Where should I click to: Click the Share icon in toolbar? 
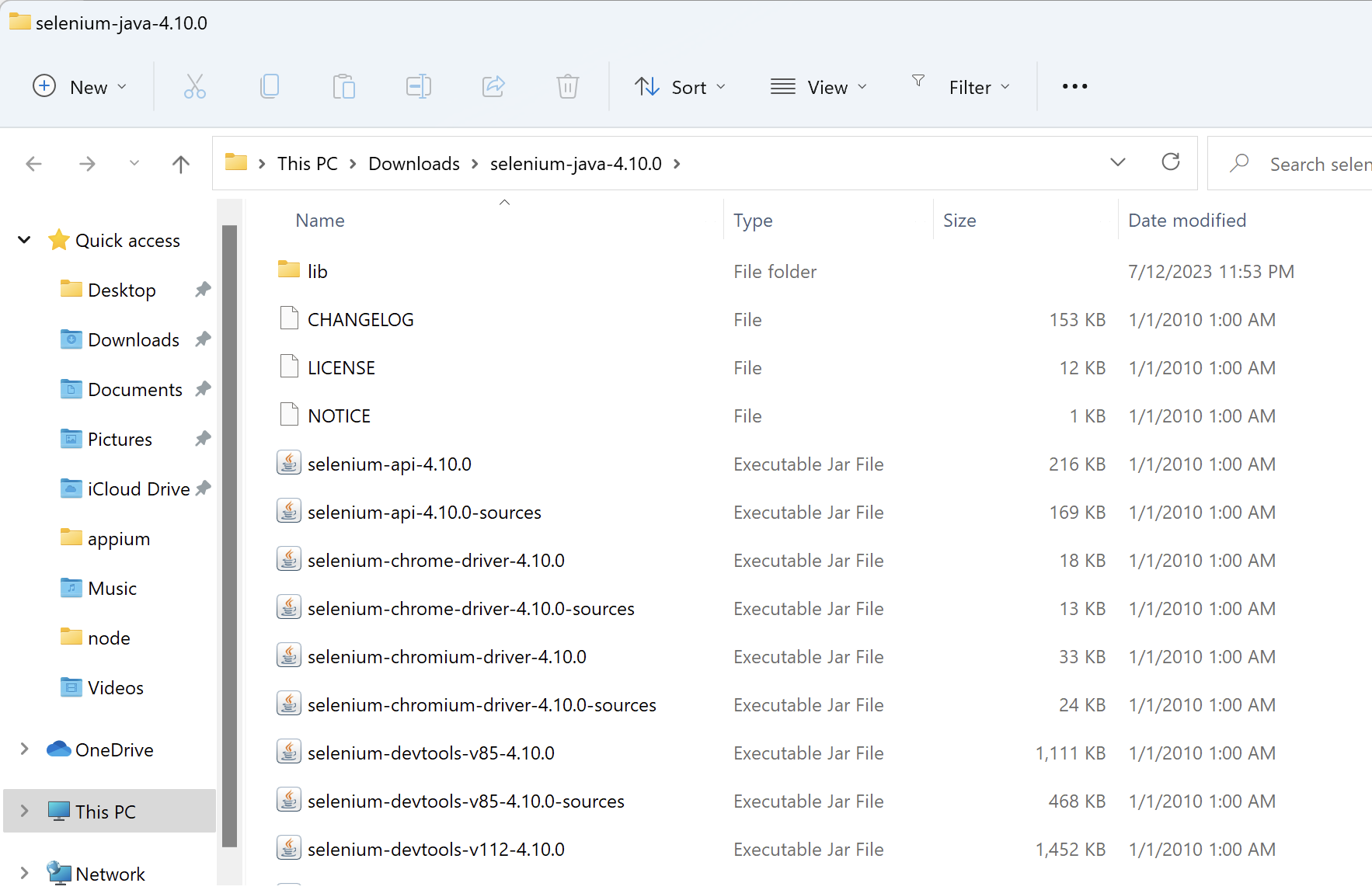tap(493, 86)
